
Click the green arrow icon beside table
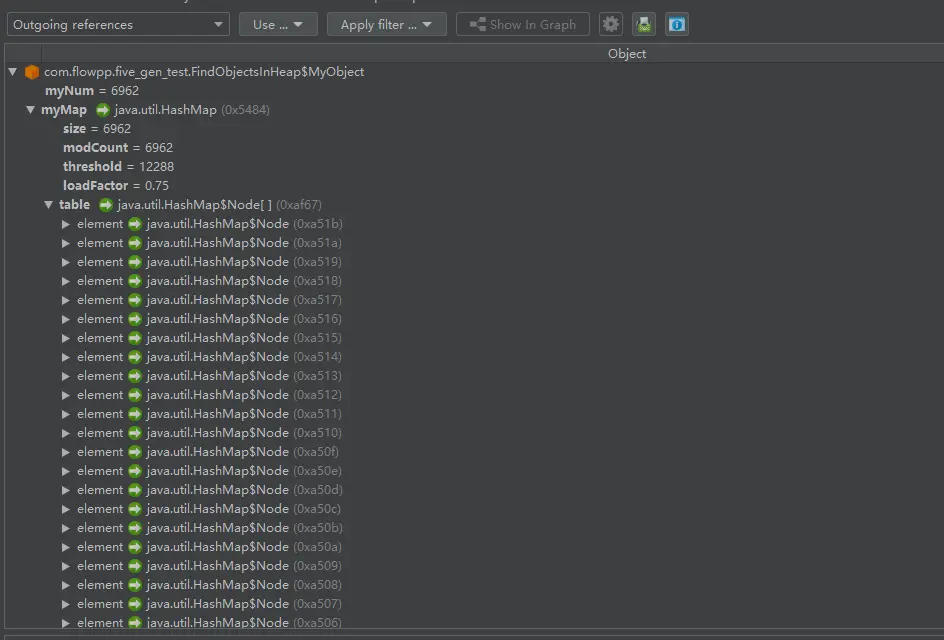pos(106,205)
